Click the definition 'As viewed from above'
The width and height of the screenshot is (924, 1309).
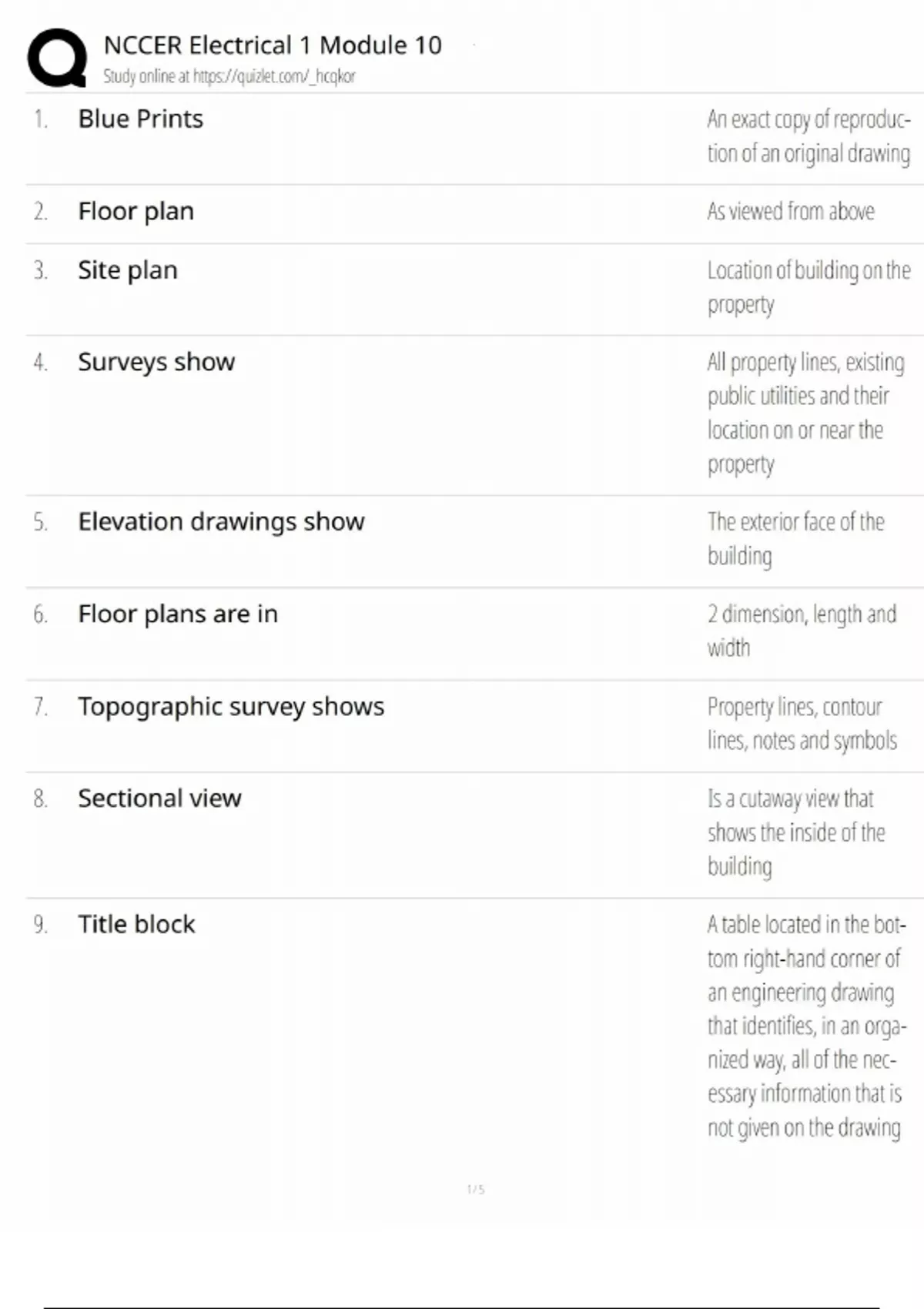[791, 211]
